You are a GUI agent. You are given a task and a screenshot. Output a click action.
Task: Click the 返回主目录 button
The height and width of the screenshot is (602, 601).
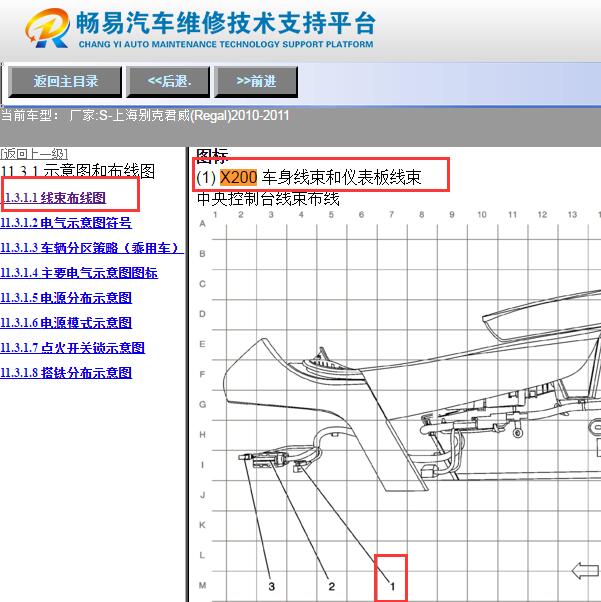click(x=65, y=81)
